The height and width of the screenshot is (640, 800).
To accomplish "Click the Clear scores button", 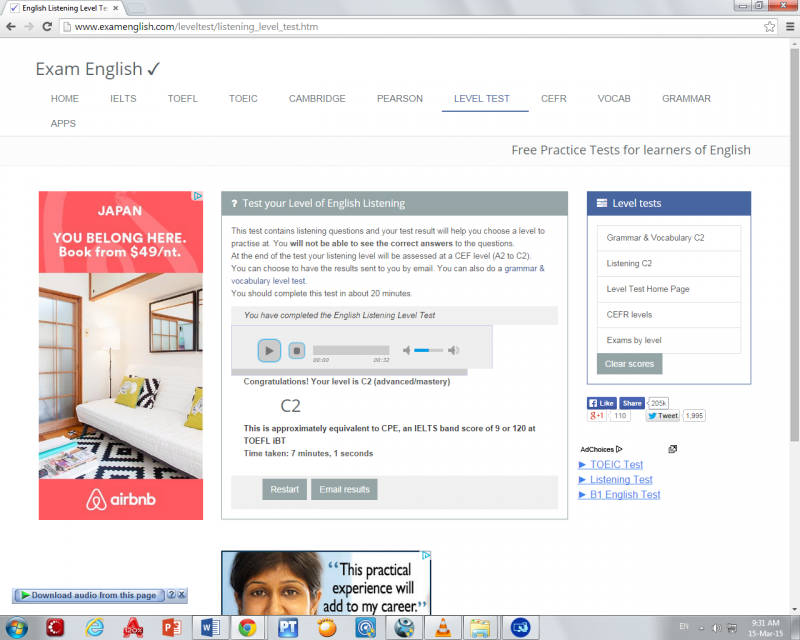I will pos(630,364).
